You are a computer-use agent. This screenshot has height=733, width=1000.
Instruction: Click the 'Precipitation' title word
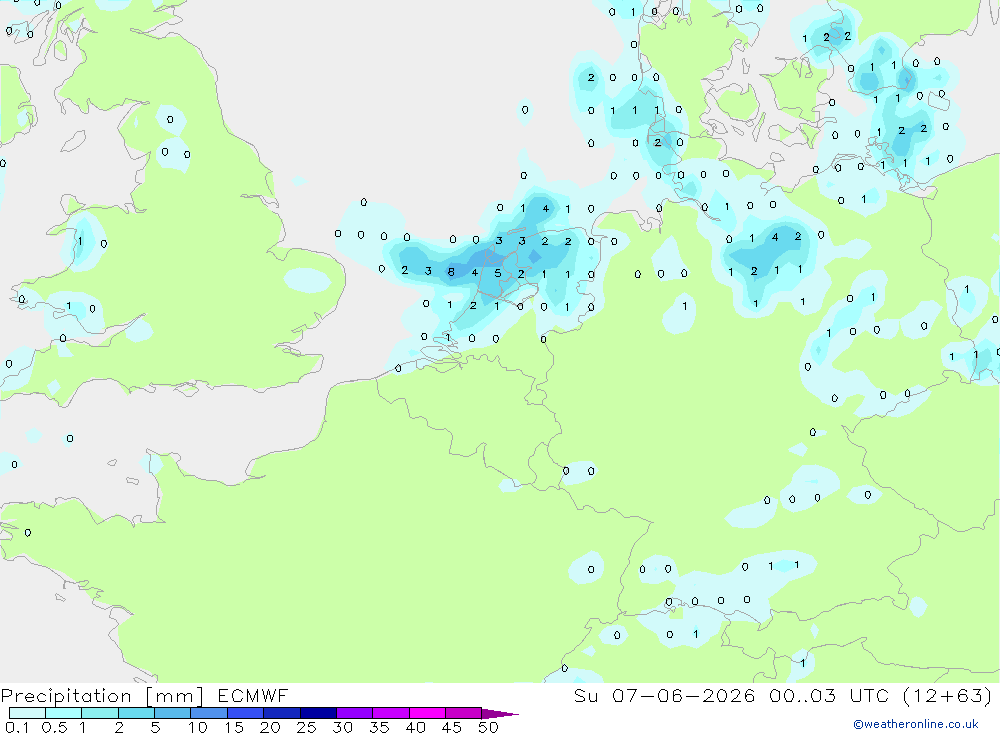66,696
